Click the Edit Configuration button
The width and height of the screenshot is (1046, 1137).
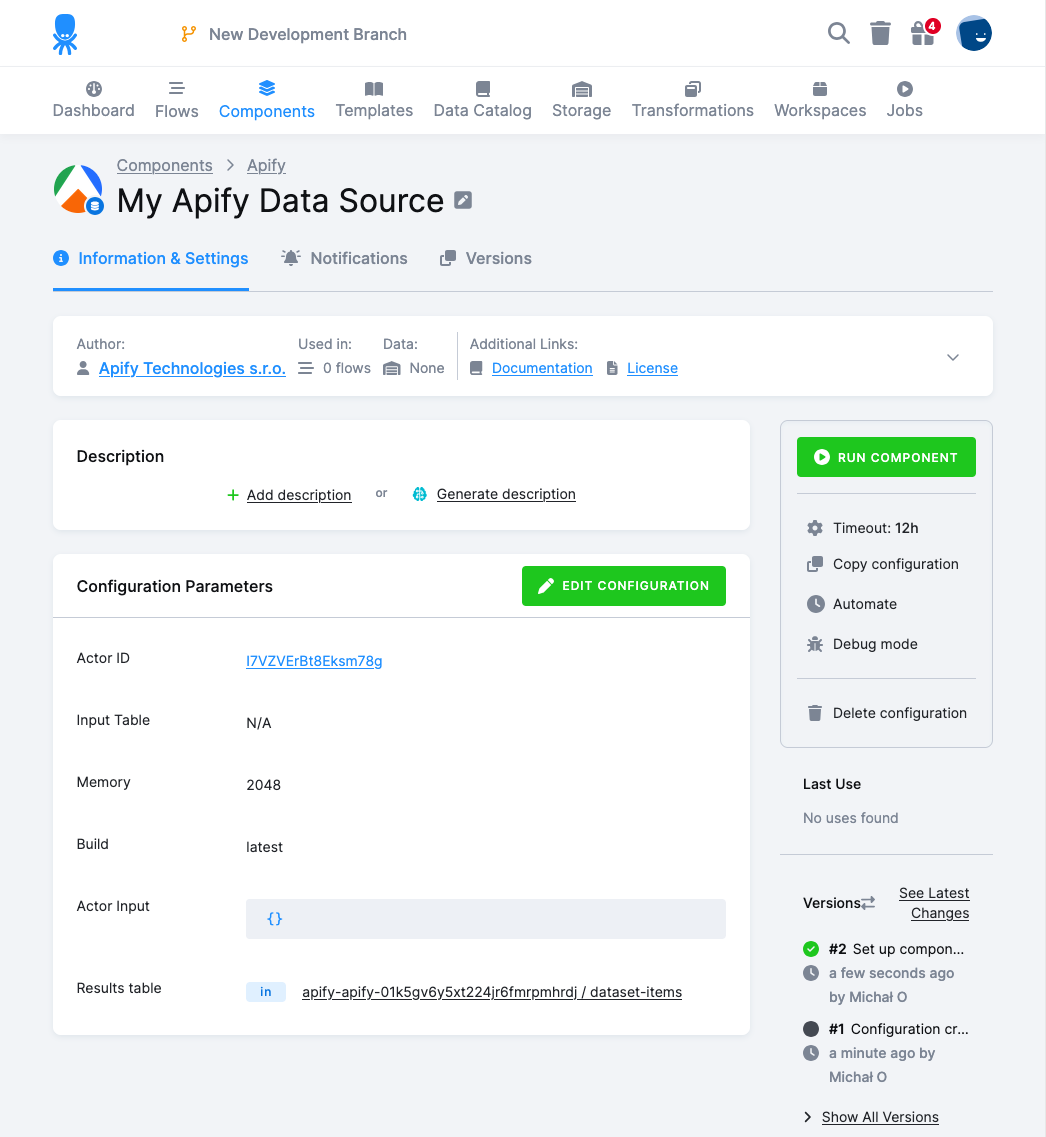[x=623, y=586]
